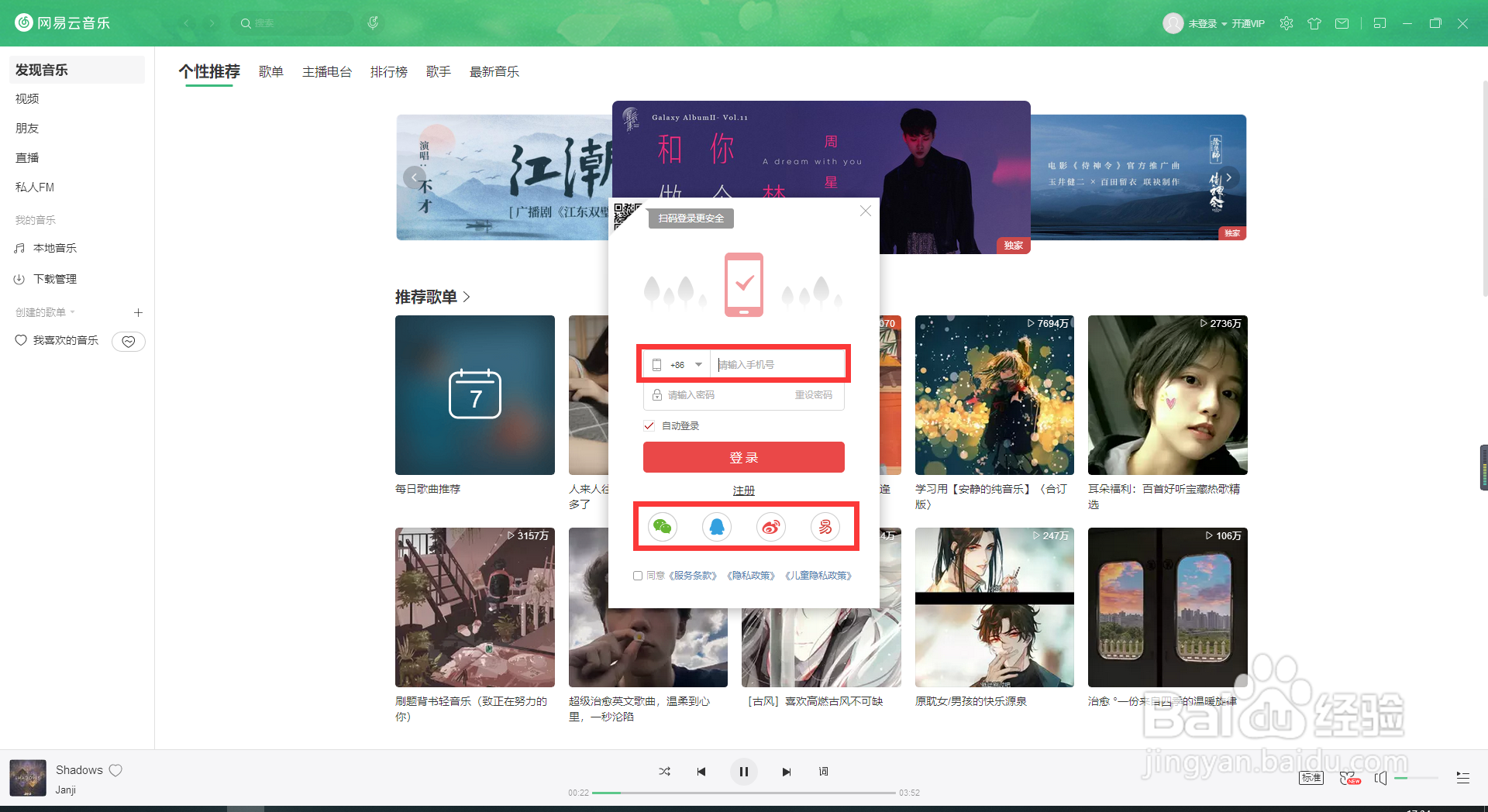This screenshot has width=1488, height=812.
Task: Open the listen together icon
Action: click(1349, 778)
